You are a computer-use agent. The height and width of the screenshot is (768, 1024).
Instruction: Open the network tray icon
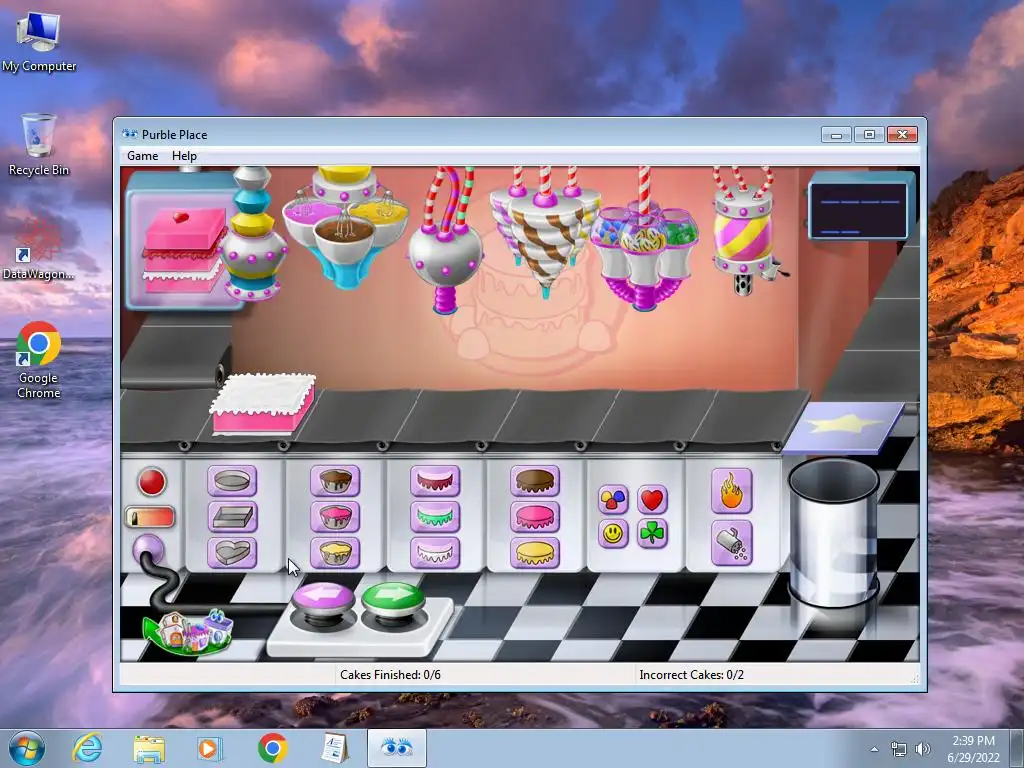pos(899,749)
